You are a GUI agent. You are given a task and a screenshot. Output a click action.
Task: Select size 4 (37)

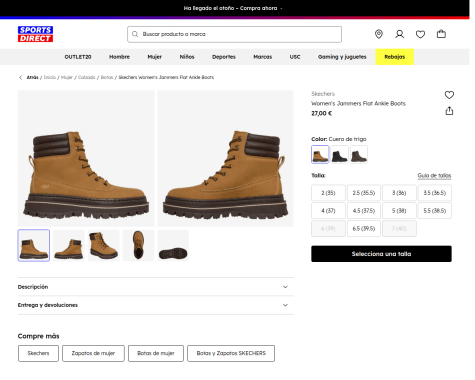pos(328,211)
